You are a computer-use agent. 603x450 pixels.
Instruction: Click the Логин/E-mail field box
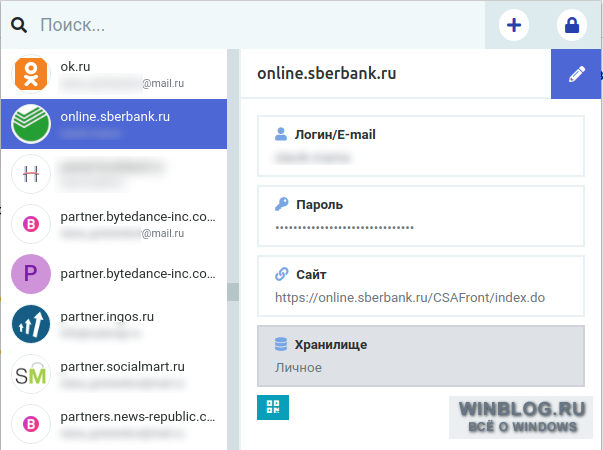[421, 146]
